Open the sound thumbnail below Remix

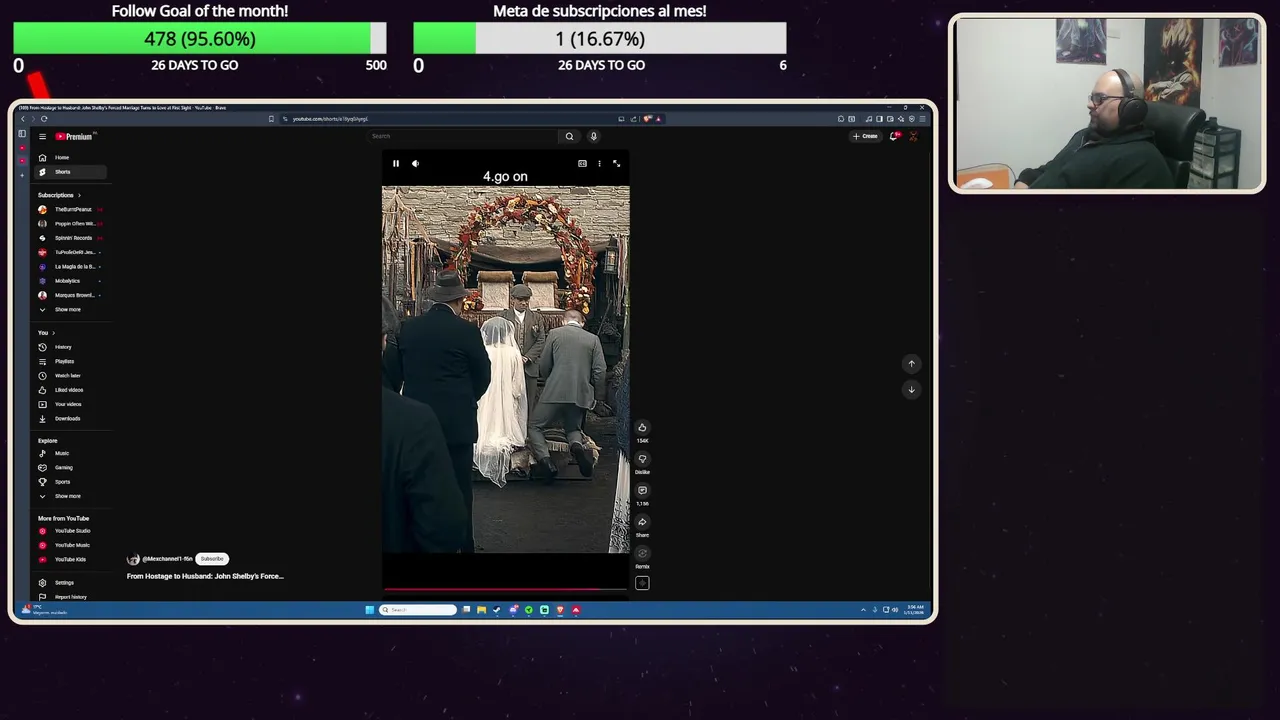point(642,583)
